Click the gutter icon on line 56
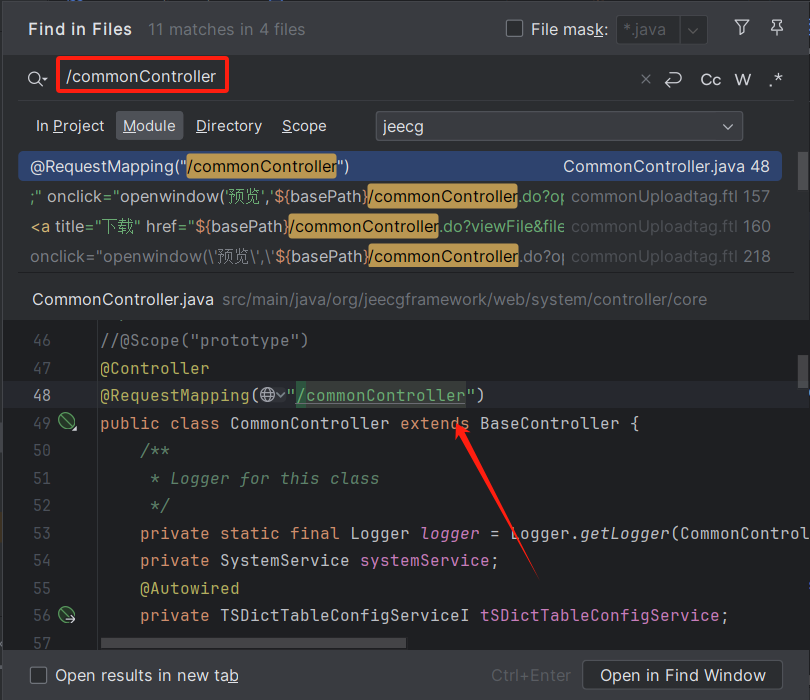This screenshot has width=810, height=700. coord(67,615)
